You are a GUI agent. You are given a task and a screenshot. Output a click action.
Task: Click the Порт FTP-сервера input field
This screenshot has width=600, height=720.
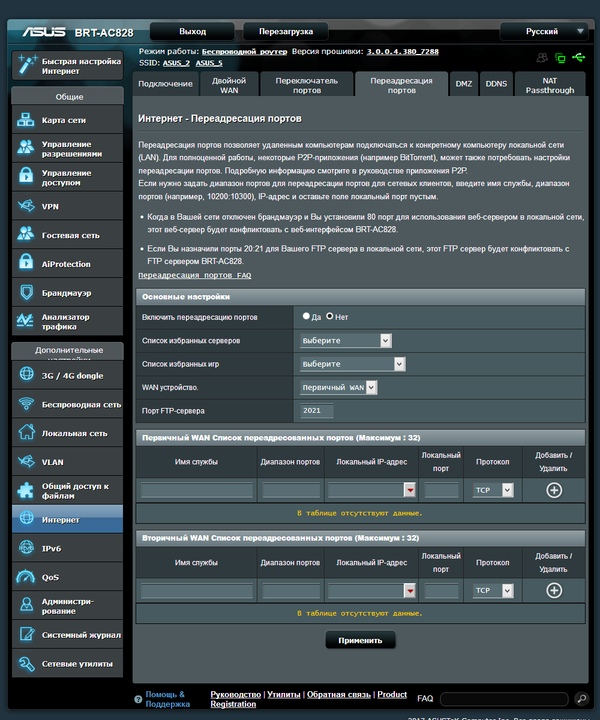pyautogui.click(x=317, y=411)
